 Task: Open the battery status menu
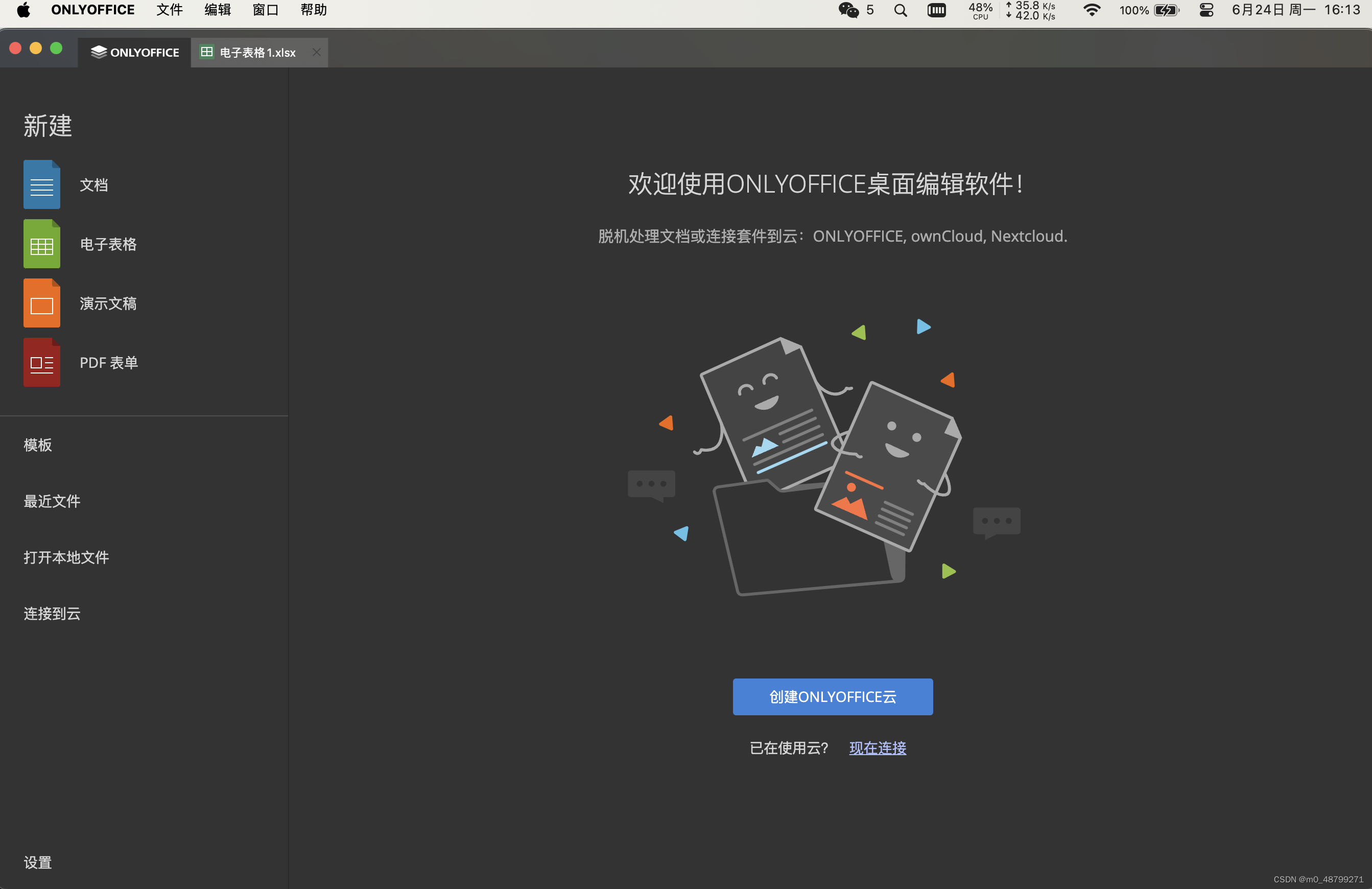pyautogui.click(x=1149, y=10)
